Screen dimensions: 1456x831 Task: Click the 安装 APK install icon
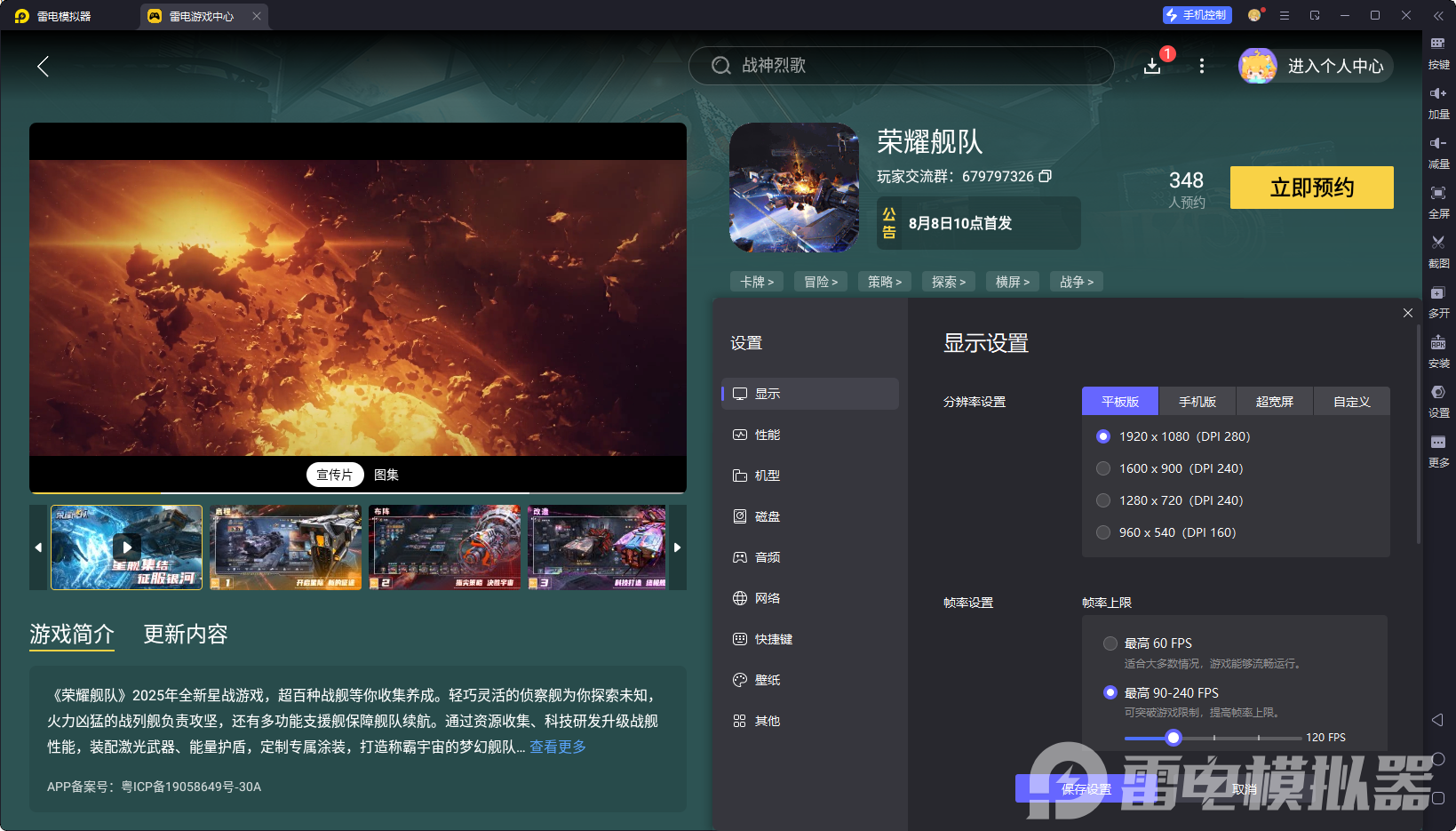pos(1439,351)
